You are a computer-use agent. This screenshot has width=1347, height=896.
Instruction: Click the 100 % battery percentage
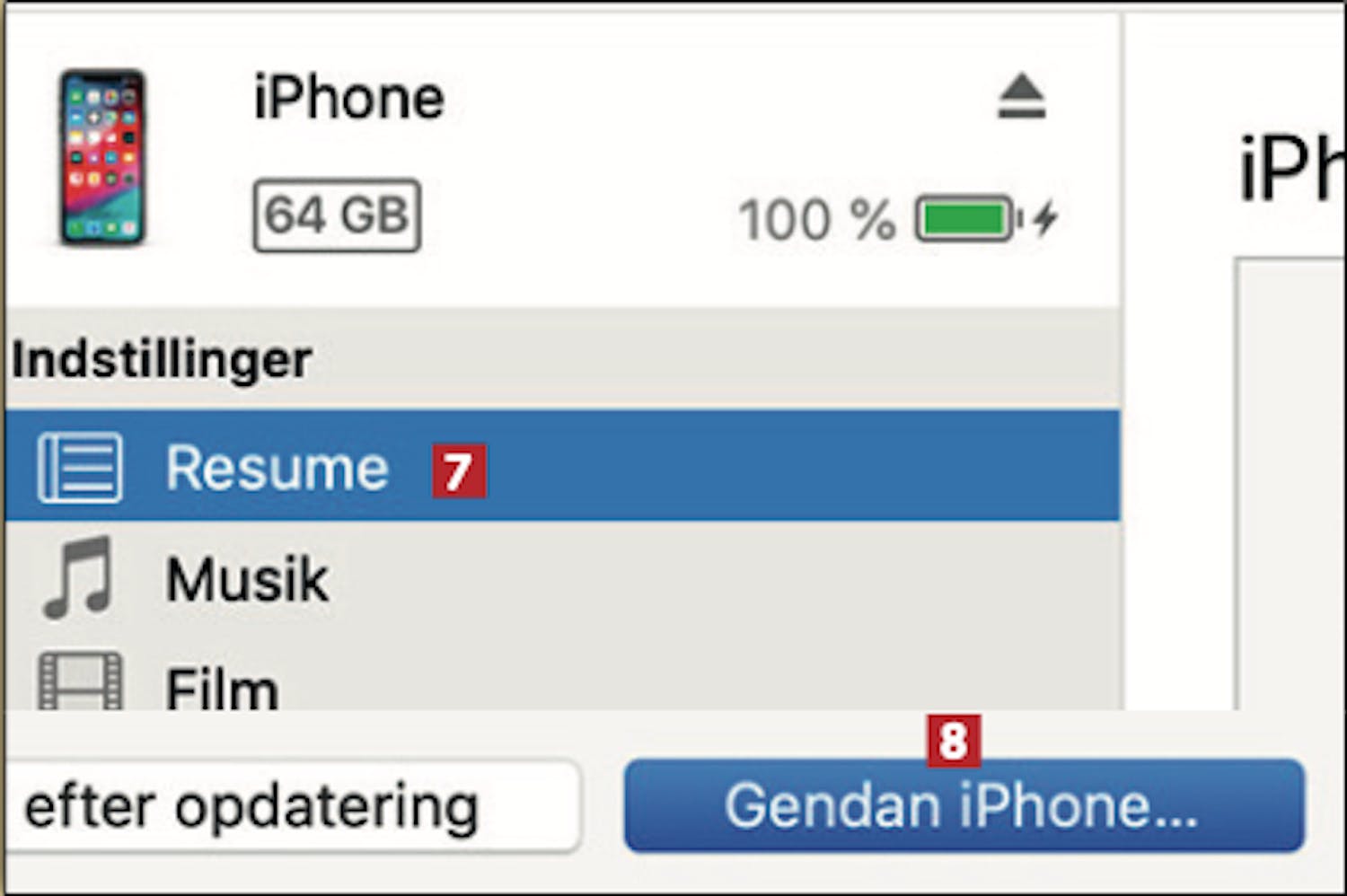click(x=816, y=219)
